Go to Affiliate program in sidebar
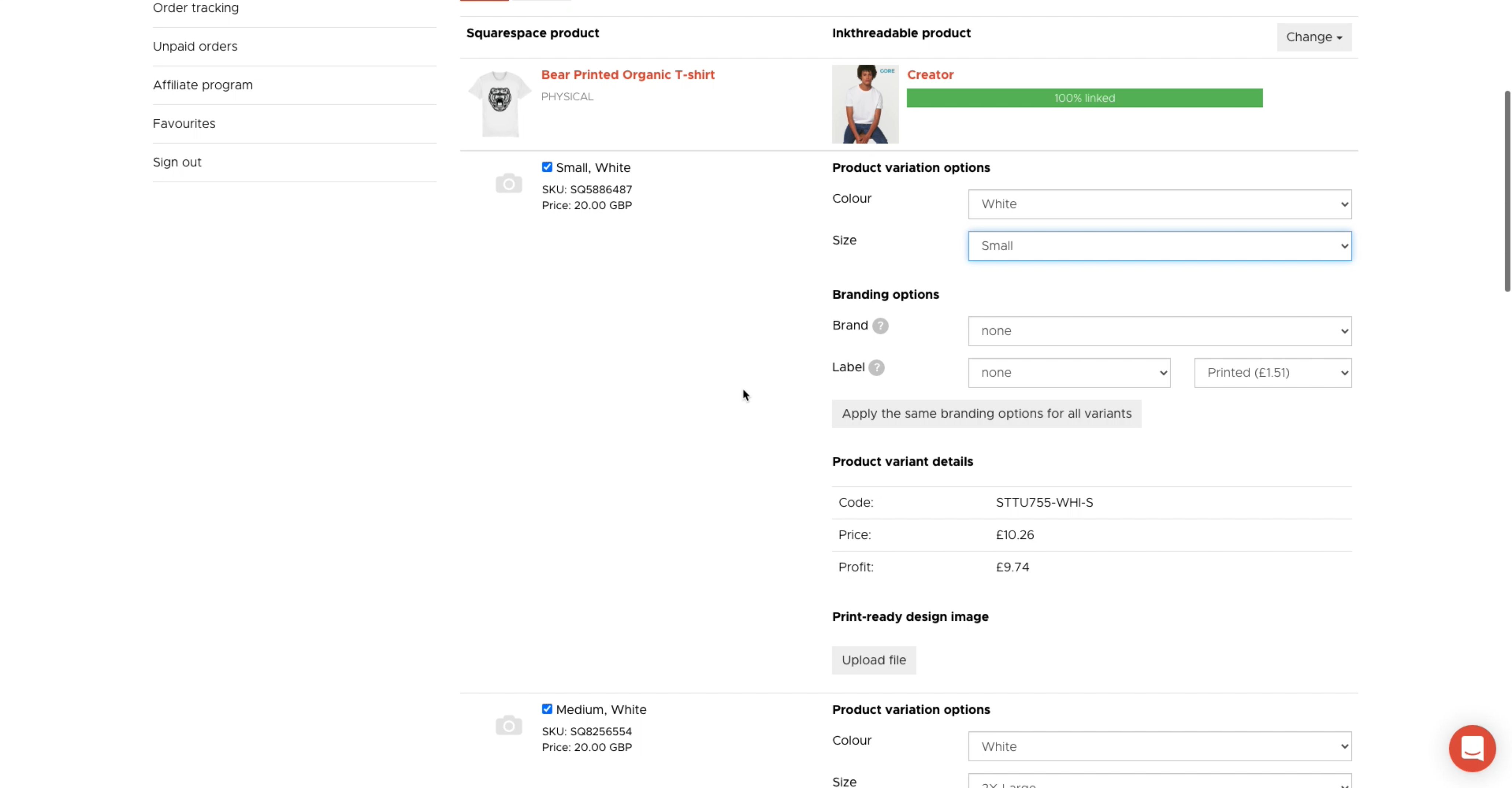Image resolution: width=1512 pixels, height=788 pixels. 202,85
